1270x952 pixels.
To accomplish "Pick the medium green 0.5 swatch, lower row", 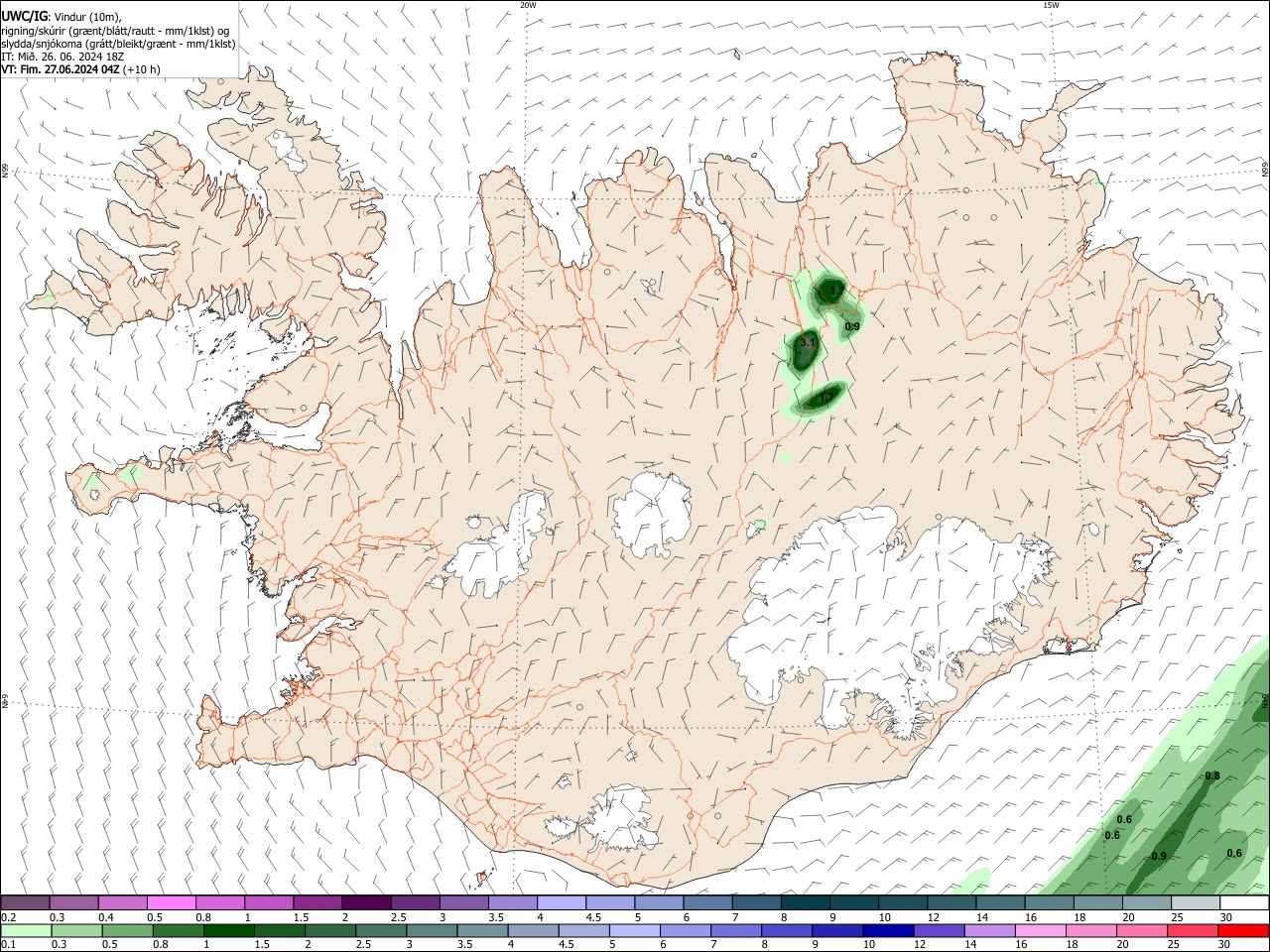I will (x=127, y=930).
